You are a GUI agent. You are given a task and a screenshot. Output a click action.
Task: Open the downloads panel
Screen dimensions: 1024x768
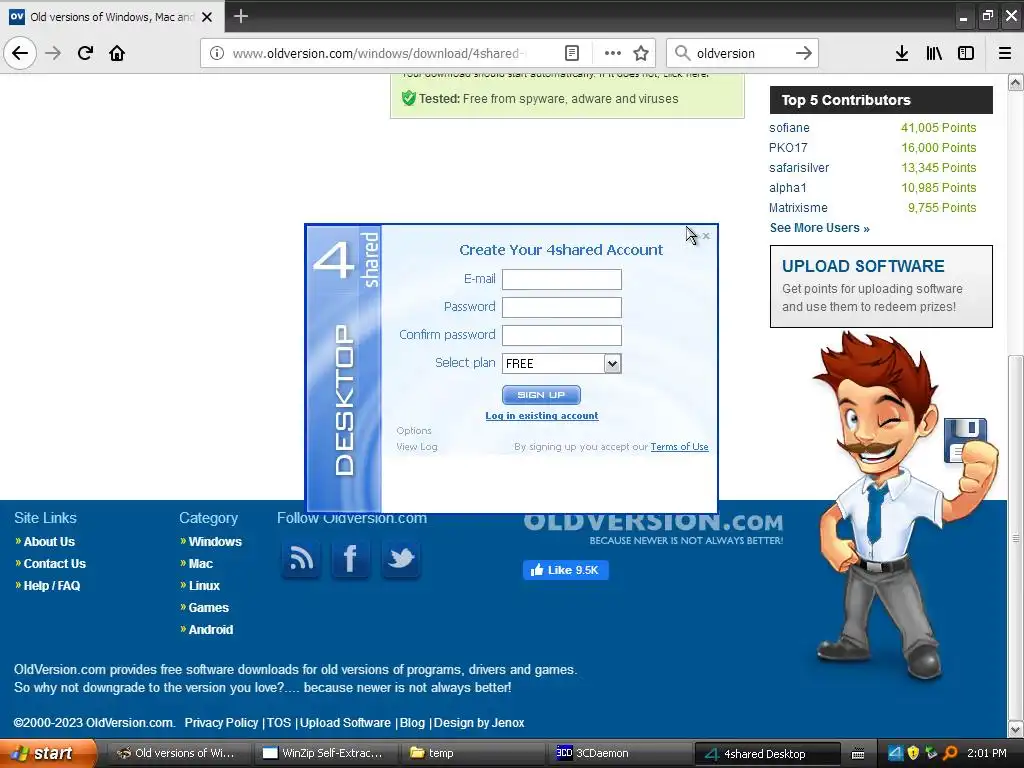point(902,53)
